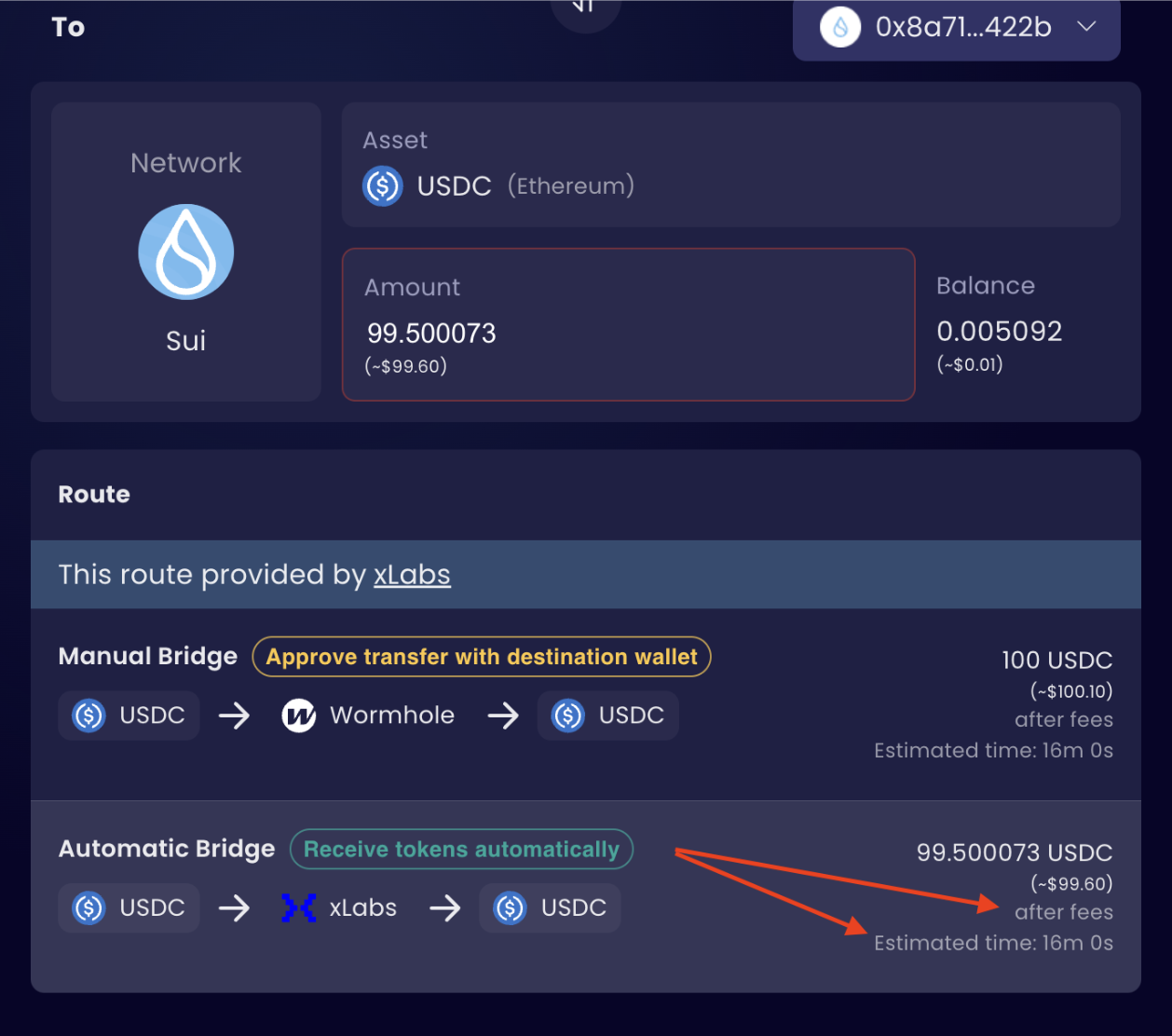Screen dimensions: 1172x1036
Task: Select the Manual Bridge route option
Action: 585,704
